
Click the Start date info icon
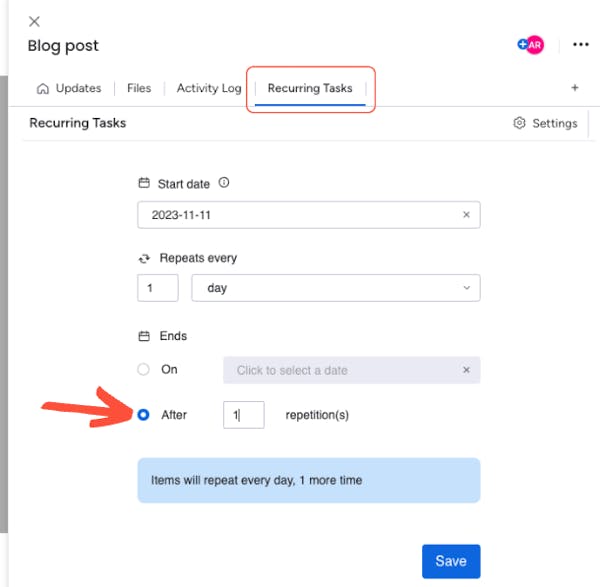click(224, 183)
